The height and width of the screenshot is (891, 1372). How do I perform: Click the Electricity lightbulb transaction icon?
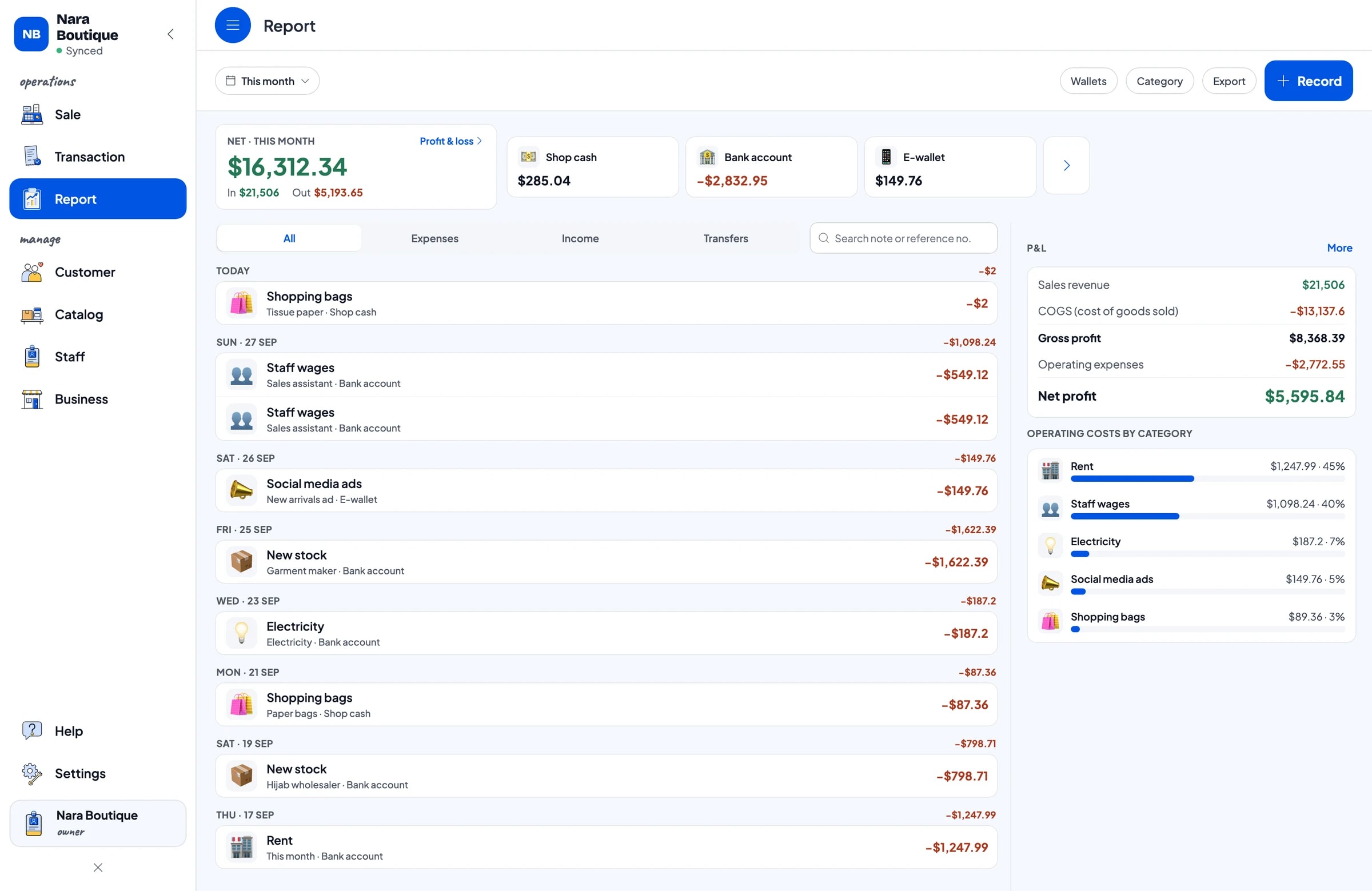[x=242, y=633]
